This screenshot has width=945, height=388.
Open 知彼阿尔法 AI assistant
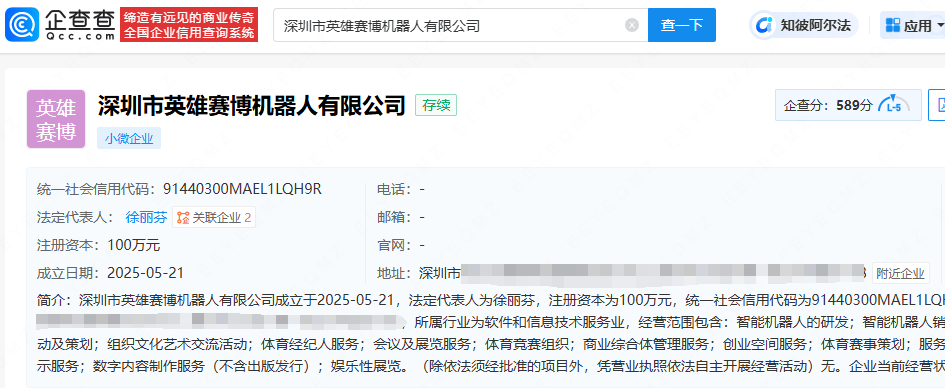coord(804,25)
